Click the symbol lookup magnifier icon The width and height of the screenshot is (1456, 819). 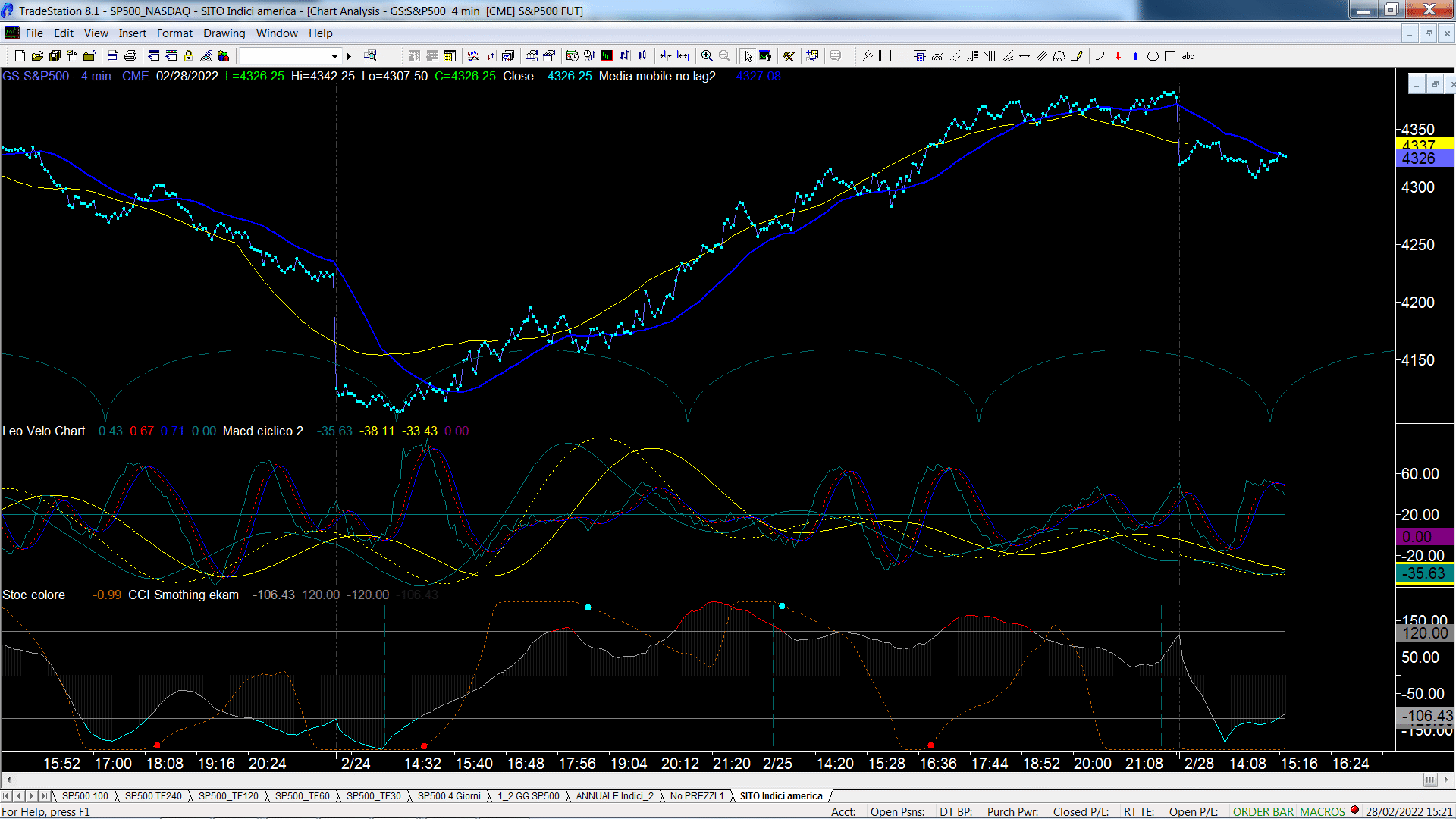click(370, 56)
